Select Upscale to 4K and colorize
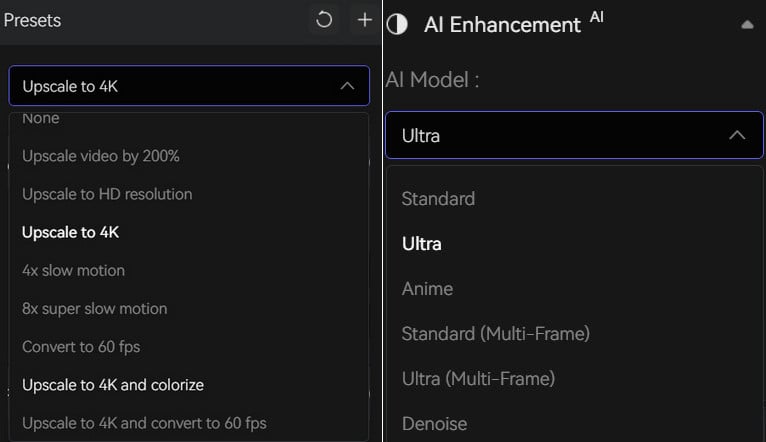 (x=113, y=384)
